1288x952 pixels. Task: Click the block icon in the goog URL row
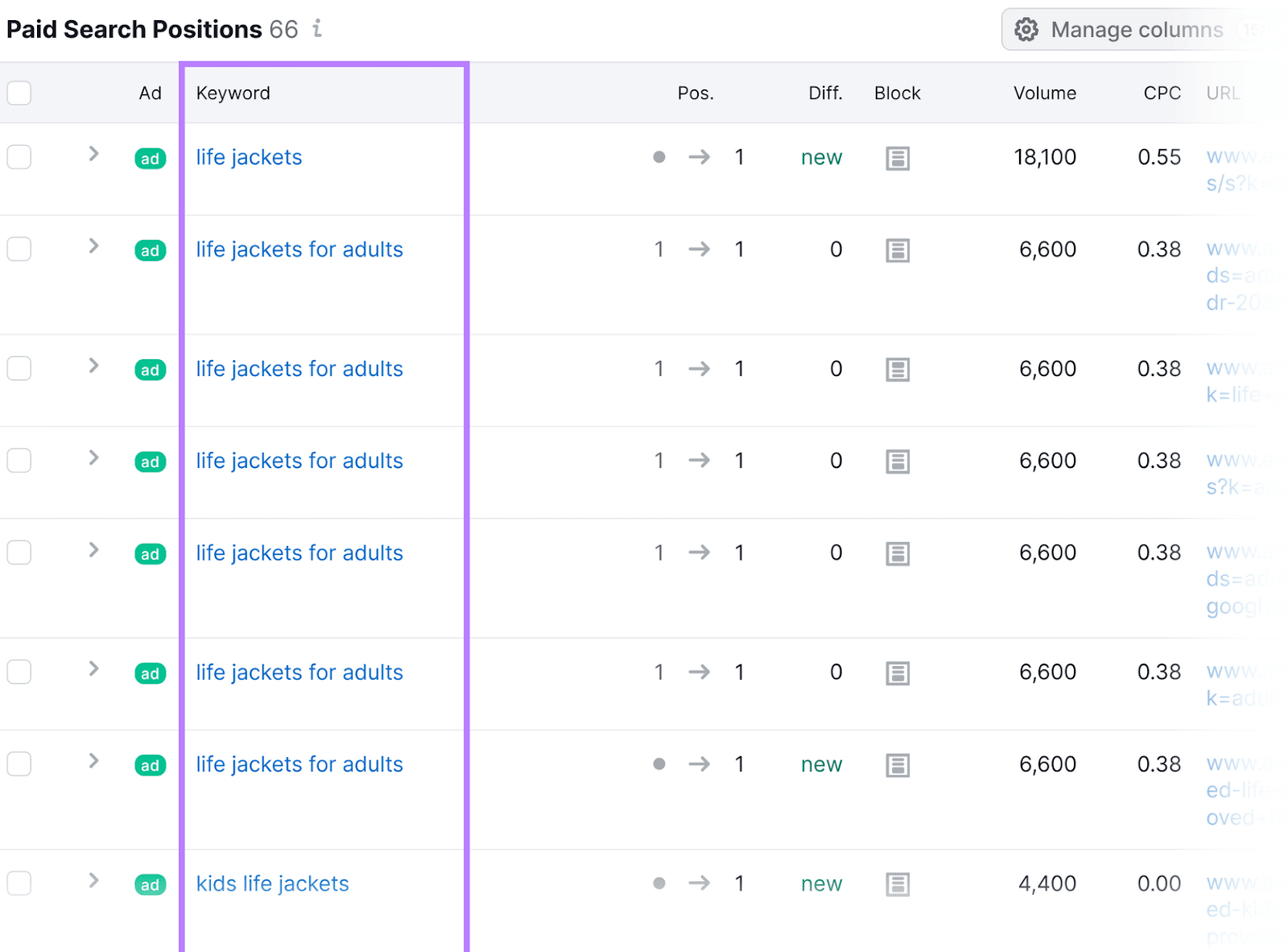tap(898, 554)
